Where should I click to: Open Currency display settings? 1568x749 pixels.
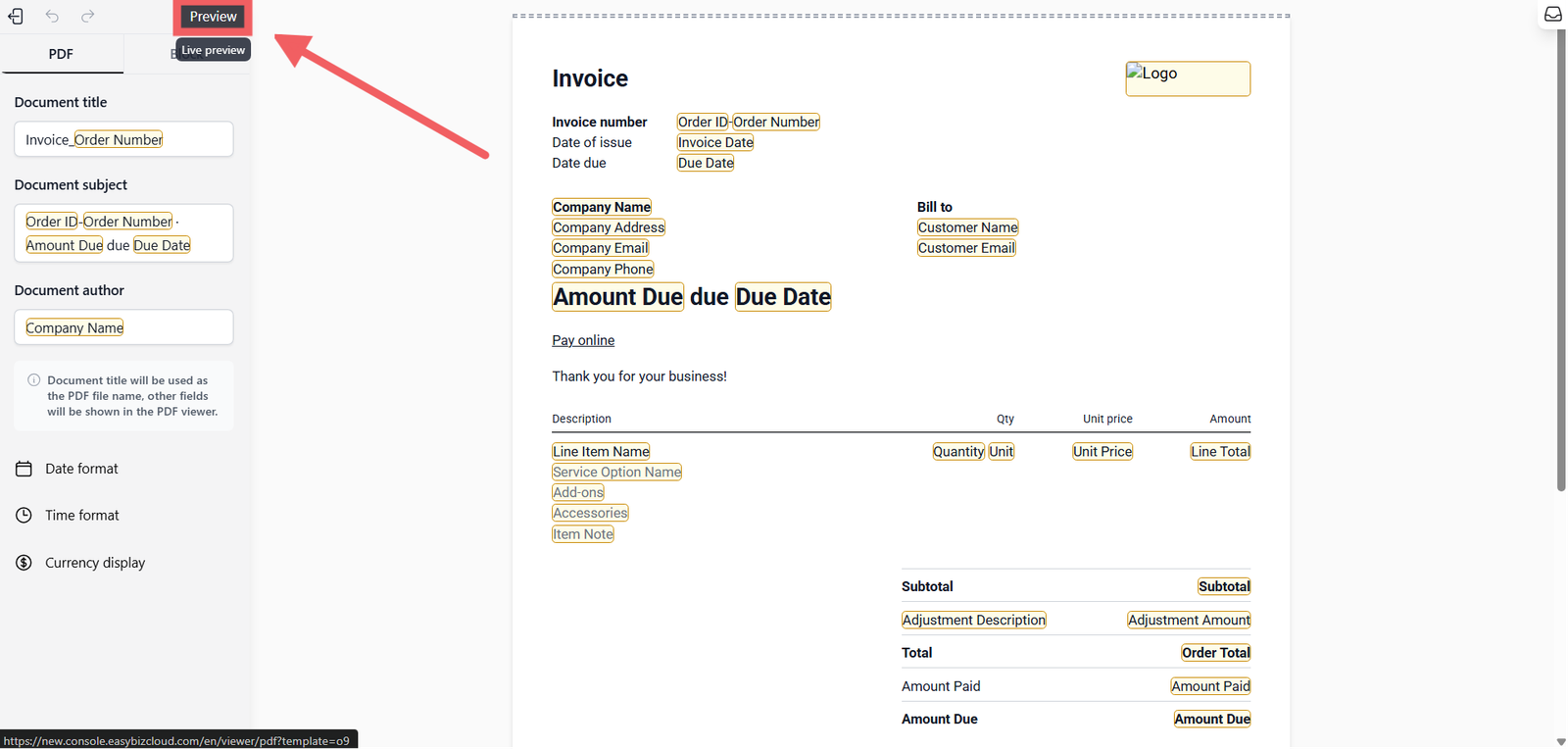(x=95, y=563)
